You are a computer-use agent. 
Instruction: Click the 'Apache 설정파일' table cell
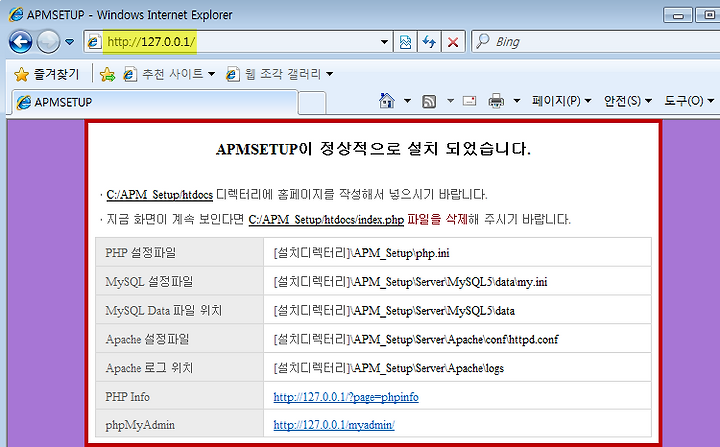pyautogui.click(x=180, y=339)
